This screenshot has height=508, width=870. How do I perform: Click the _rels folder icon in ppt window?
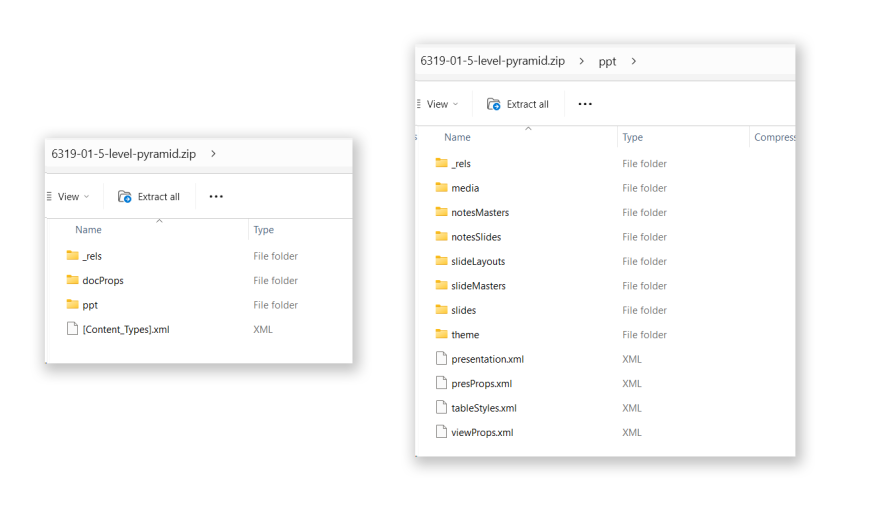441,162
